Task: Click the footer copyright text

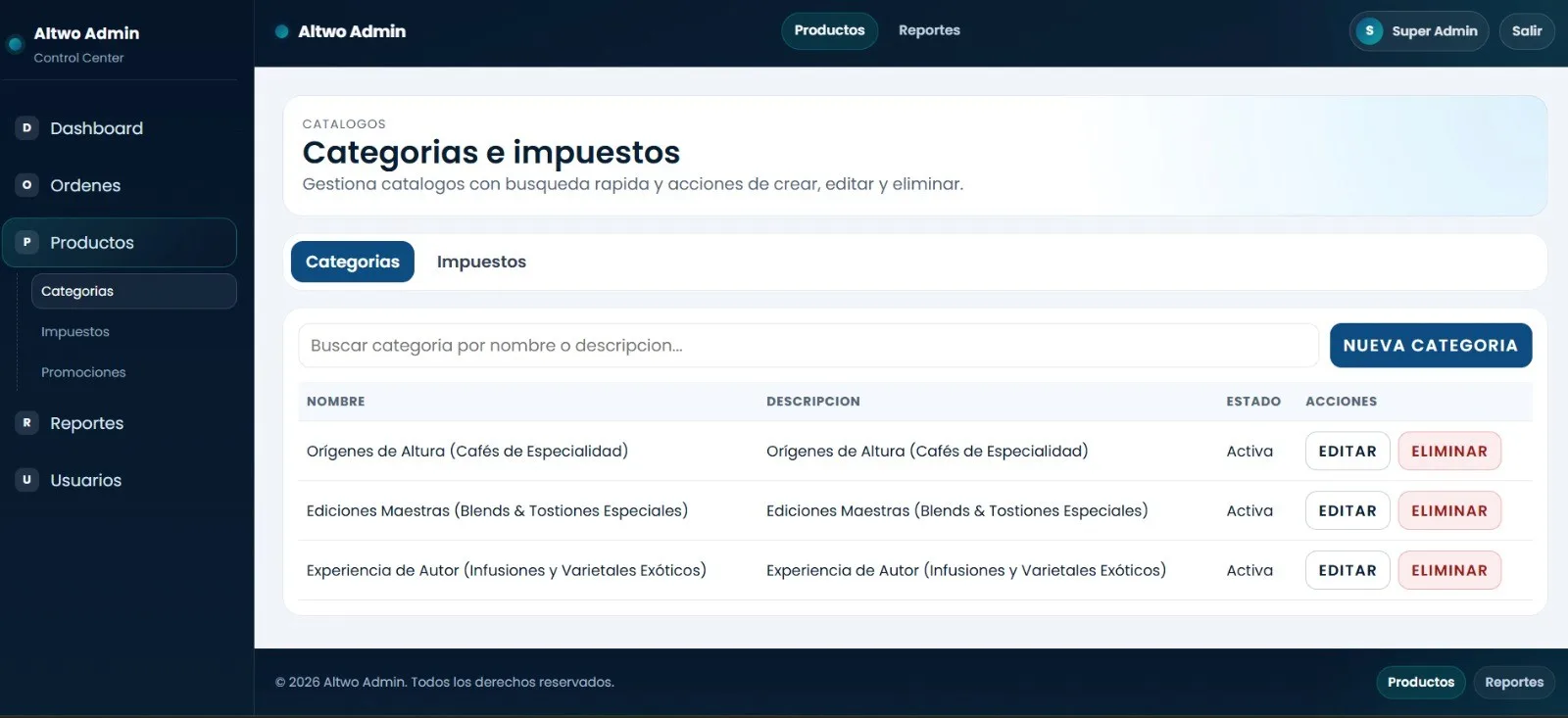Action: click(445, 683)
